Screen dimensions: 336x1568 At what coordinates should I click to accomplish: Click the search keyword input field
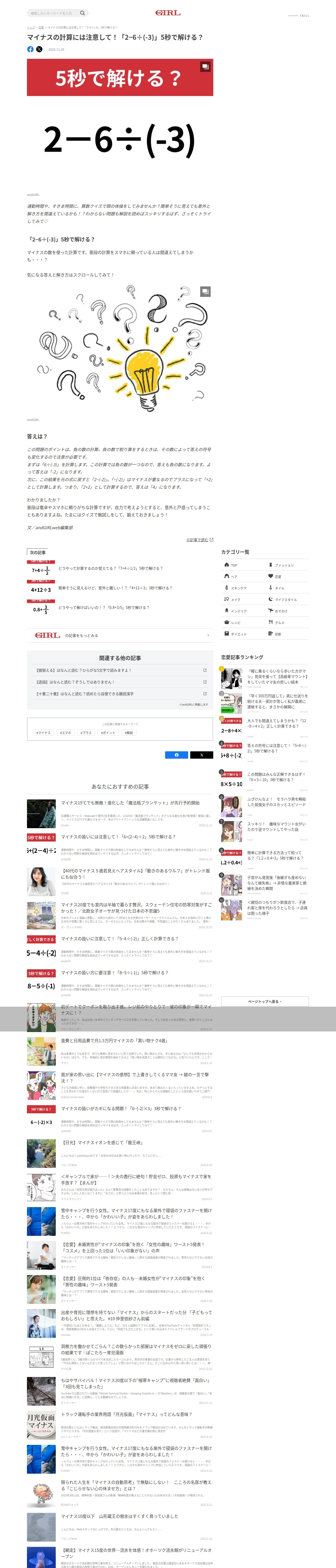(x=53, y=13)
